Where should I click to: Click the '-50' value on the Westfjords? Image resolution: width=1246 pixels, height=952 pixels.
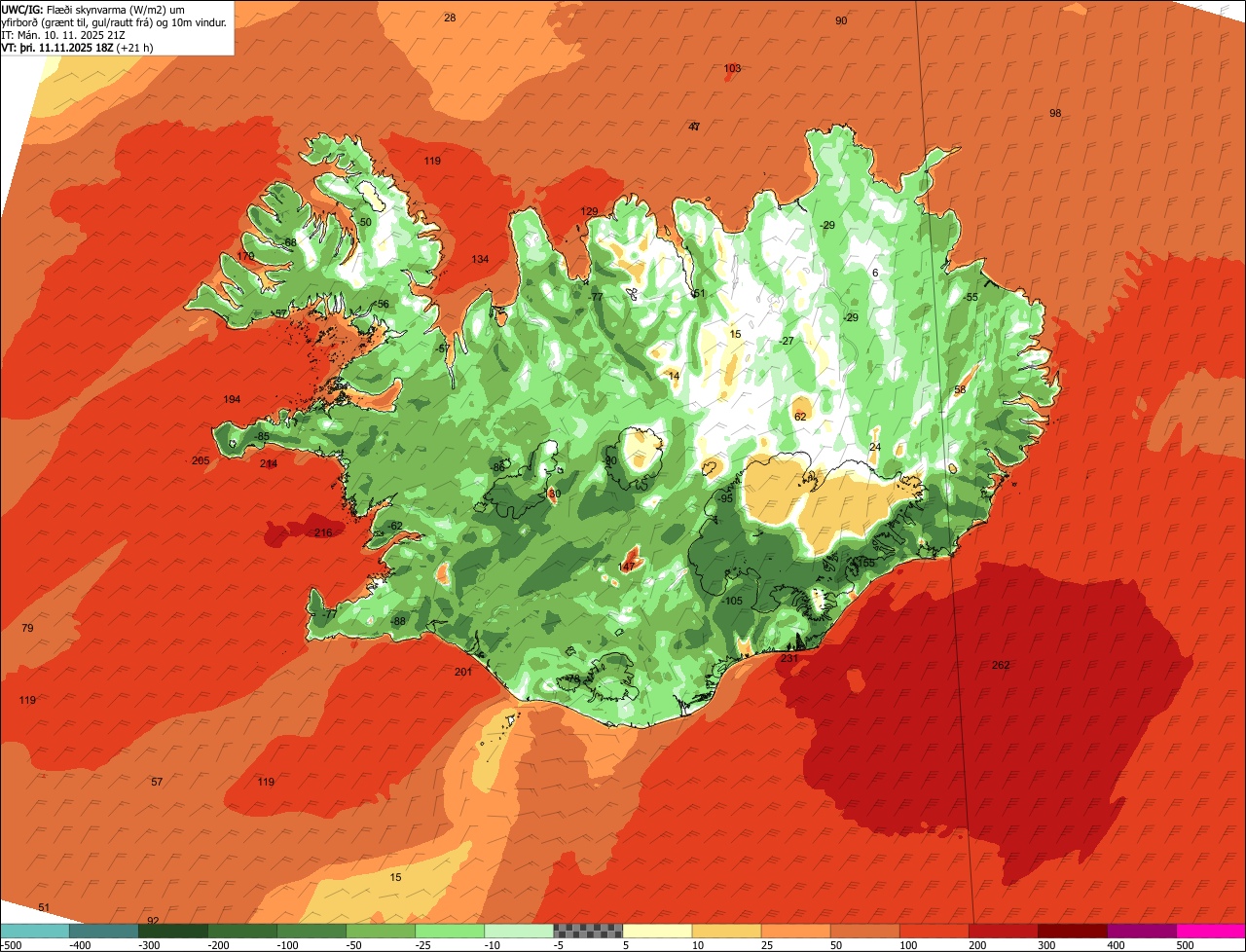click(x=364, y=223)
